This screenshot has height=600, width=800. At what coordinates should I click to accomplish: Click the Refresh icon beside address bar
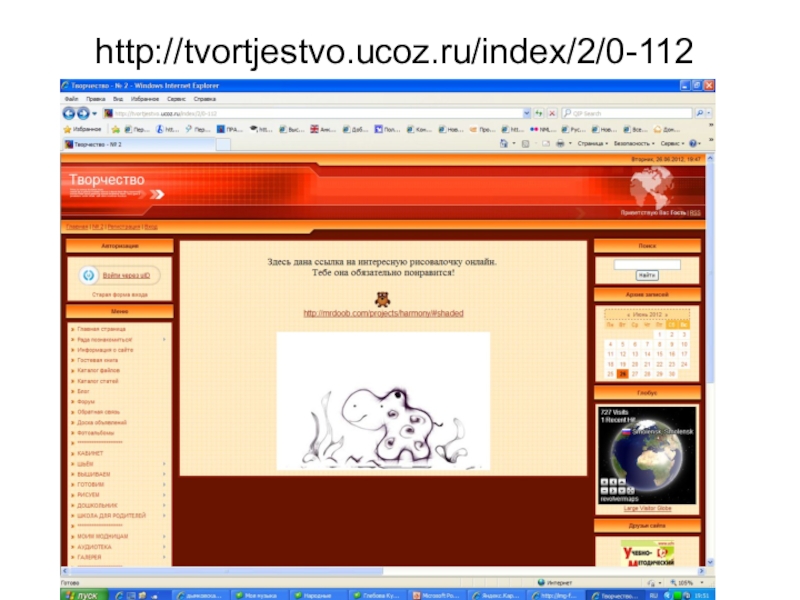539,113
